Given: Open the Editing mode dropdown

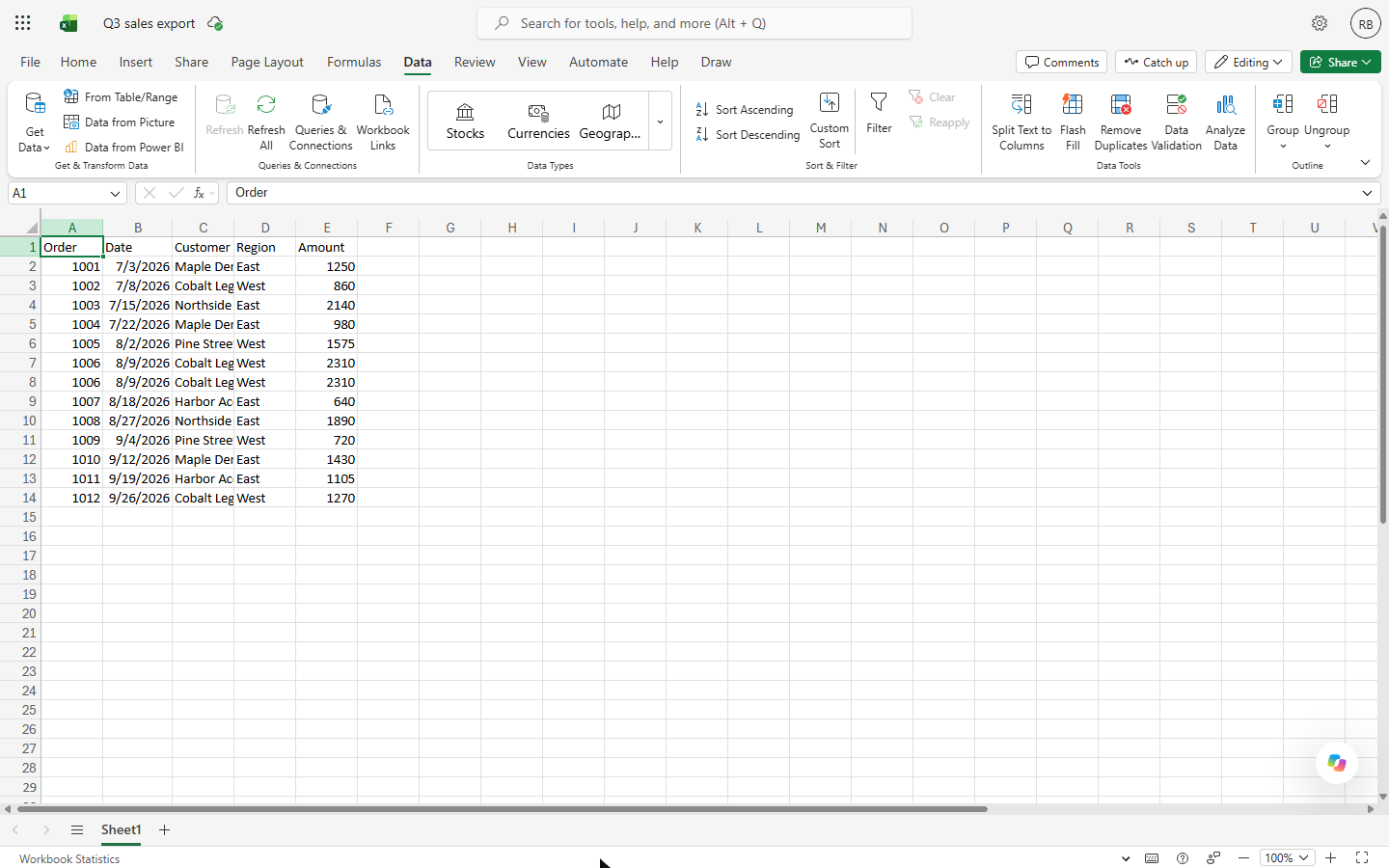Looking at the screenshot, I should (1248, 62).
